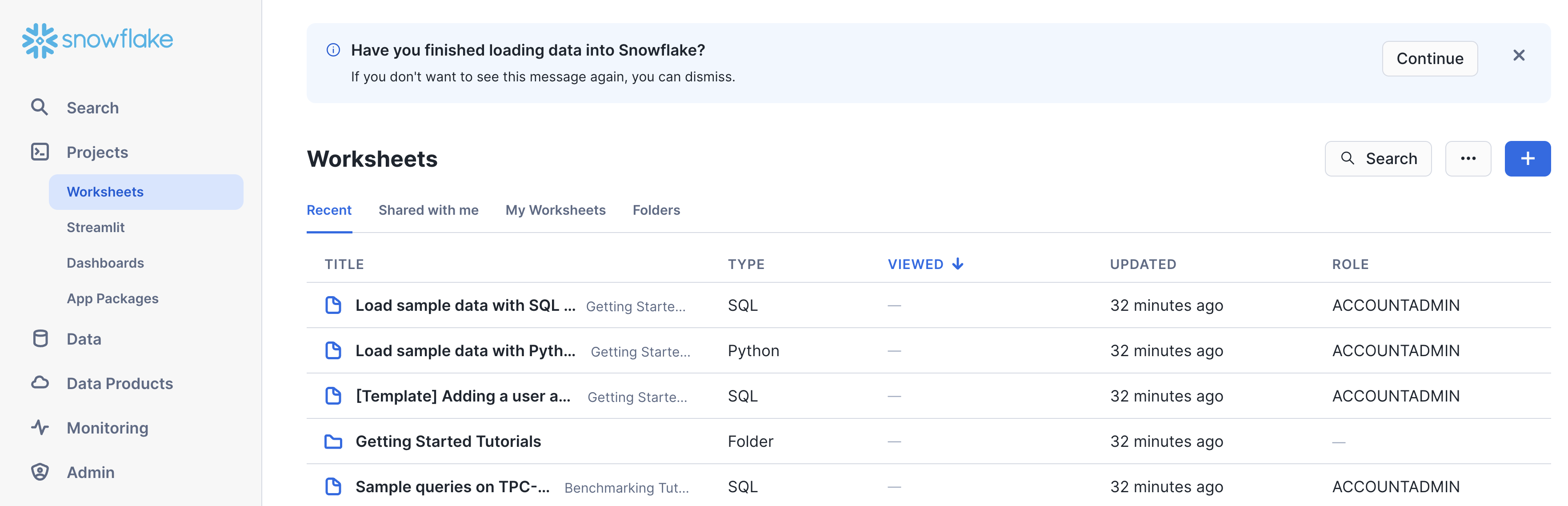Open App Packages in the sidebar
The width and height of the screenshot is (1568, 506).
coord(112,298)
